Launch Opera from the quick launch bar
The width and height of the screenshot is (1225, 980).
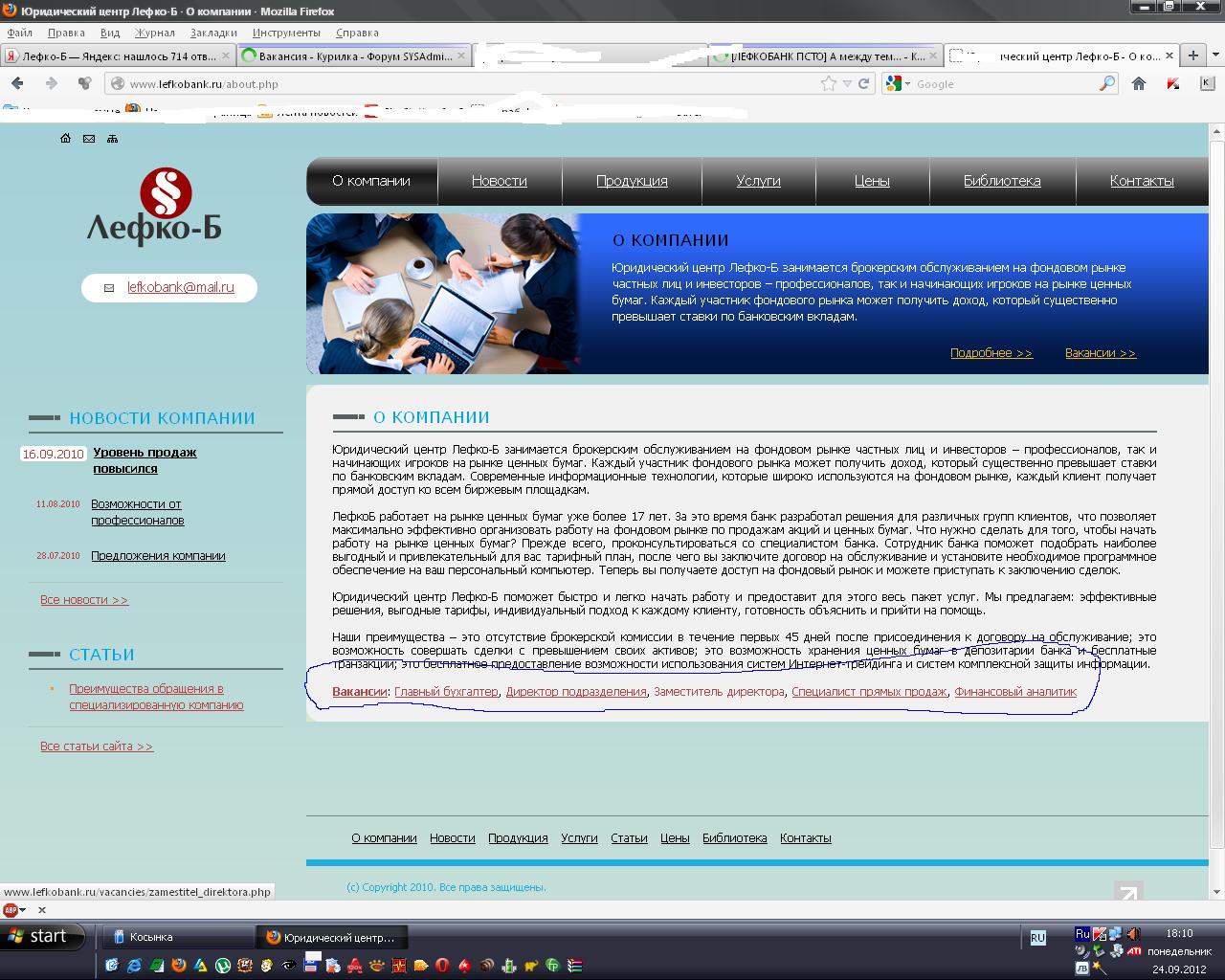(x=443, y=966)
